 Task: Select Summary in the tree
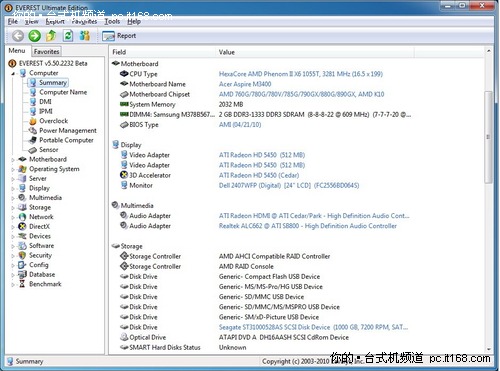click(53, 82)
